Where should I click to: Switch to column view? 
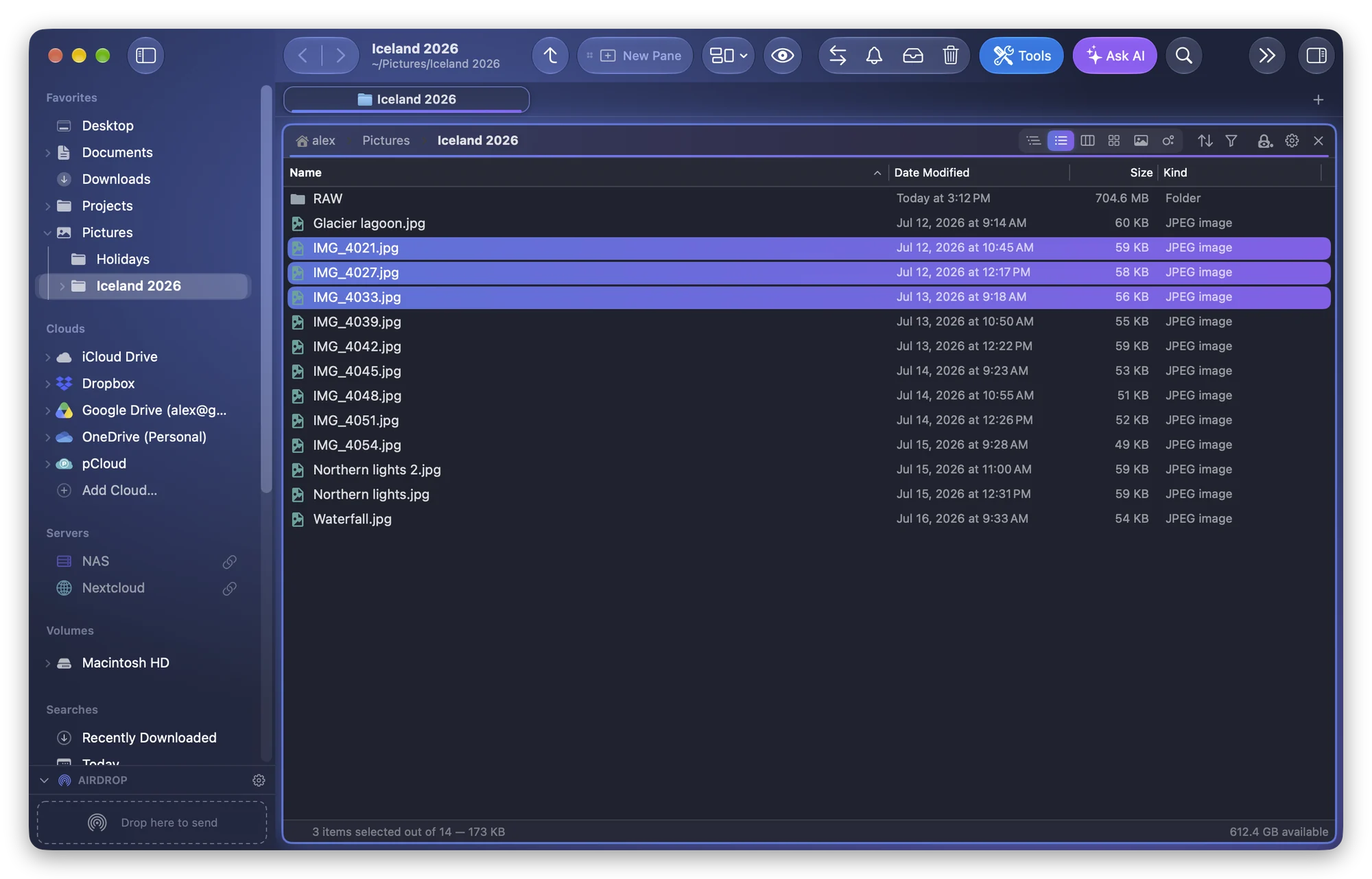coord(1087,141)
